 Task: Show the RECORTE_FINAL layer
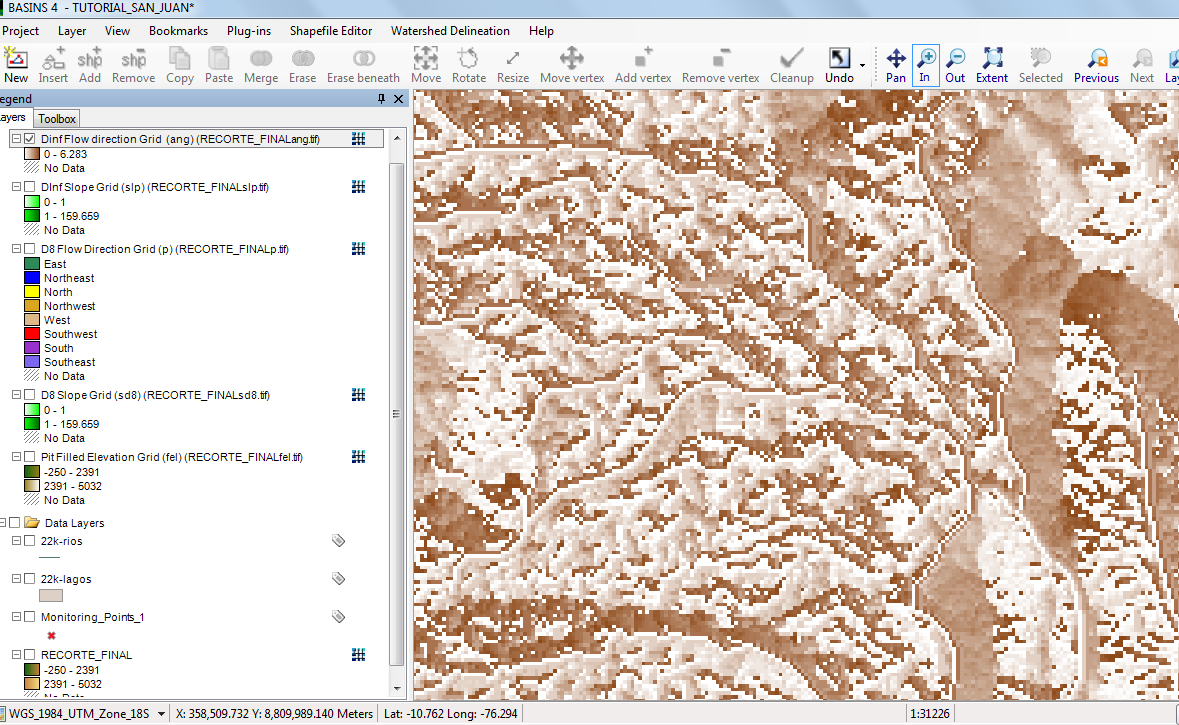point(29,654)
